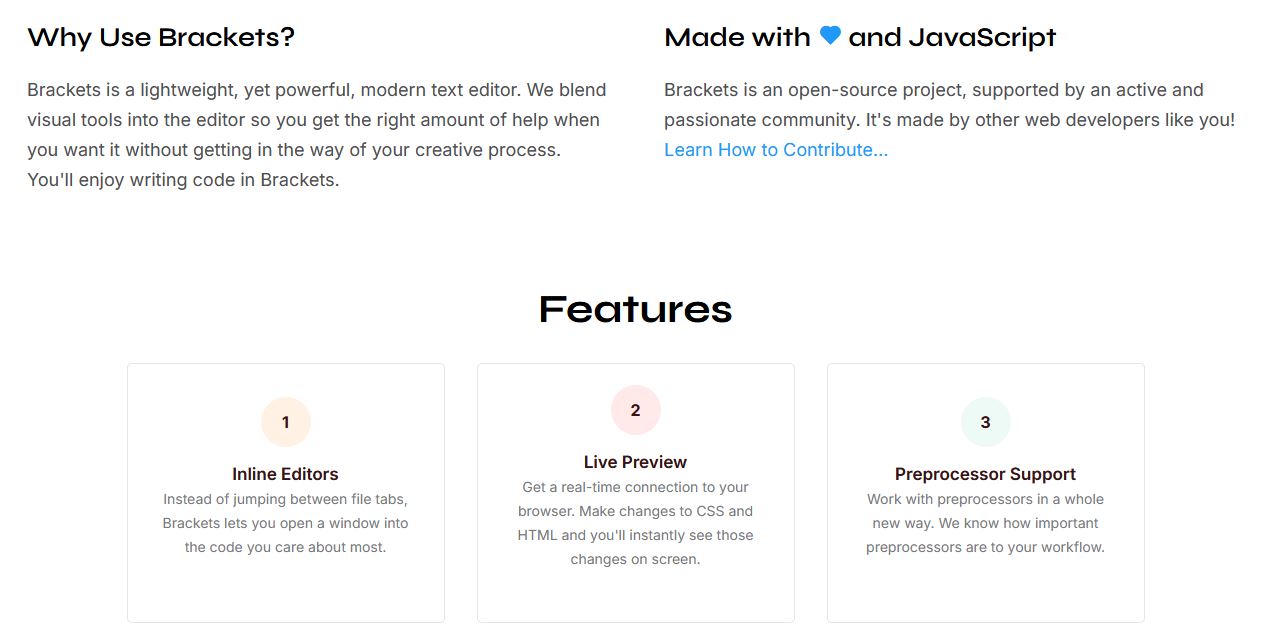Click the number 1 circle badge
This screenshot has height=642, width=1272.
(x=286, y=422)
